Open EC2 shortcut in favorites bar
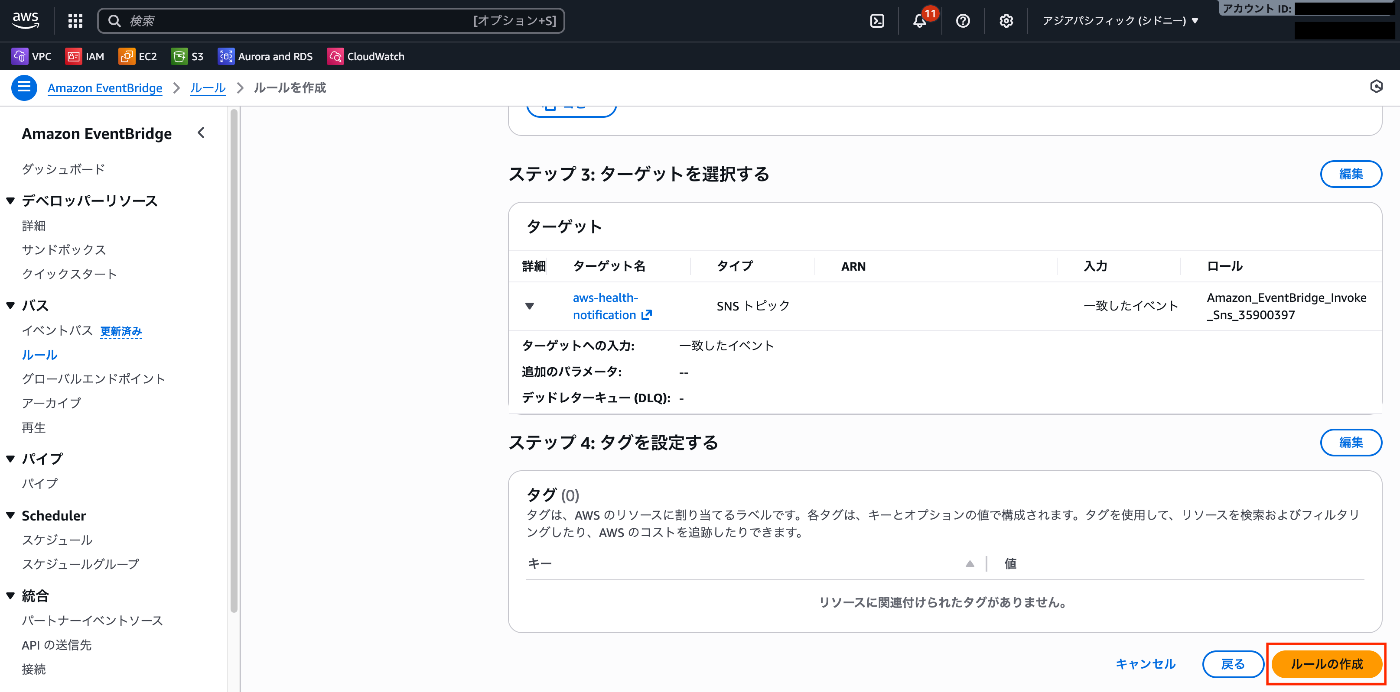 138,57
